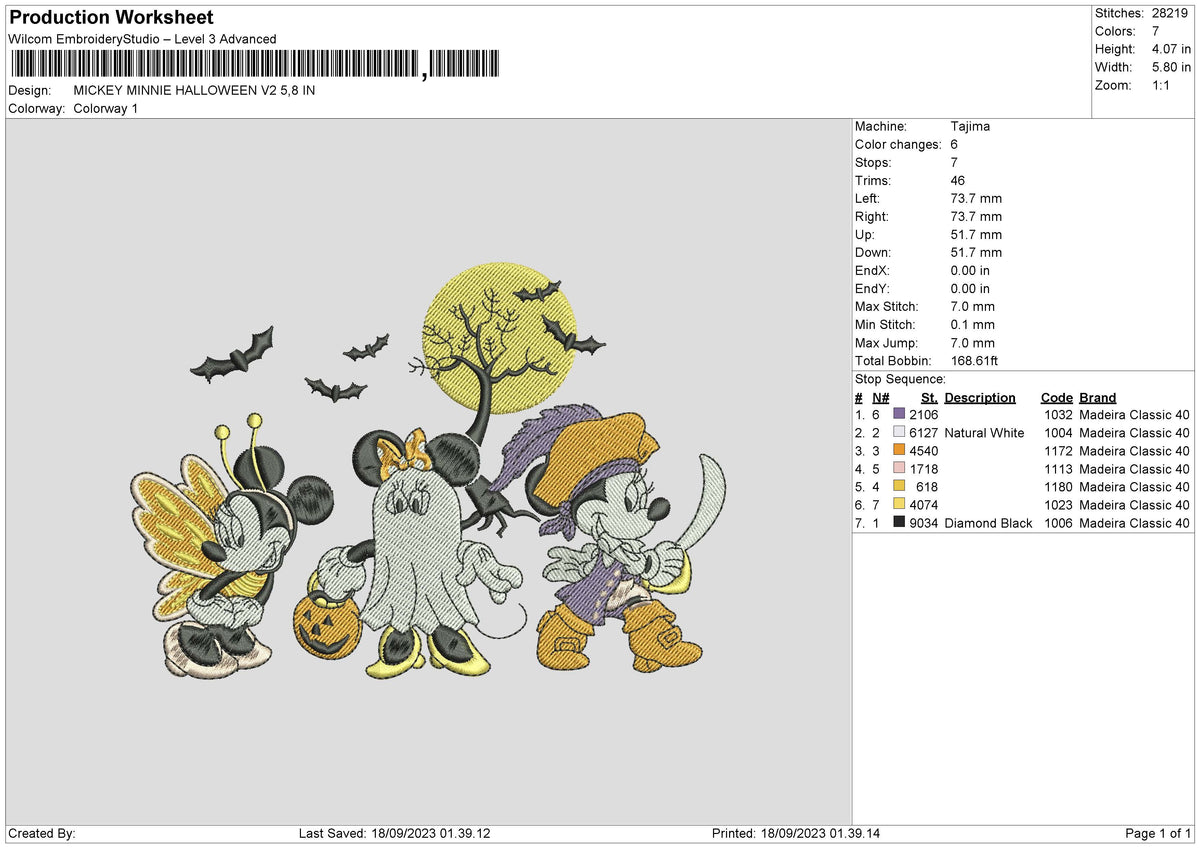Click design name 'MICKEY MINNIE HALLOWEEN V2 5,8 IN'
Viewport: 1200px width, 848px height.
coord(194,90)
